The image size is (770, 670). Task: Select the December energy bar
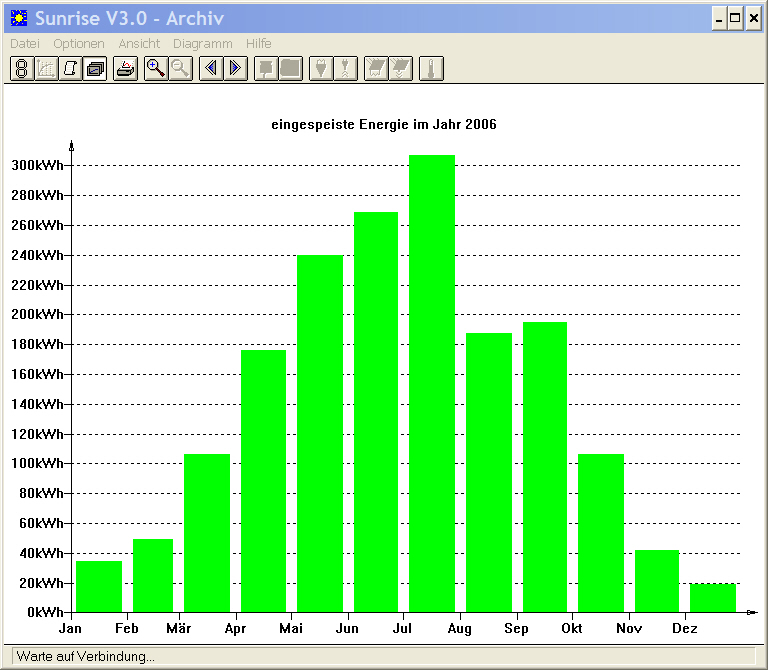[713, 598]
